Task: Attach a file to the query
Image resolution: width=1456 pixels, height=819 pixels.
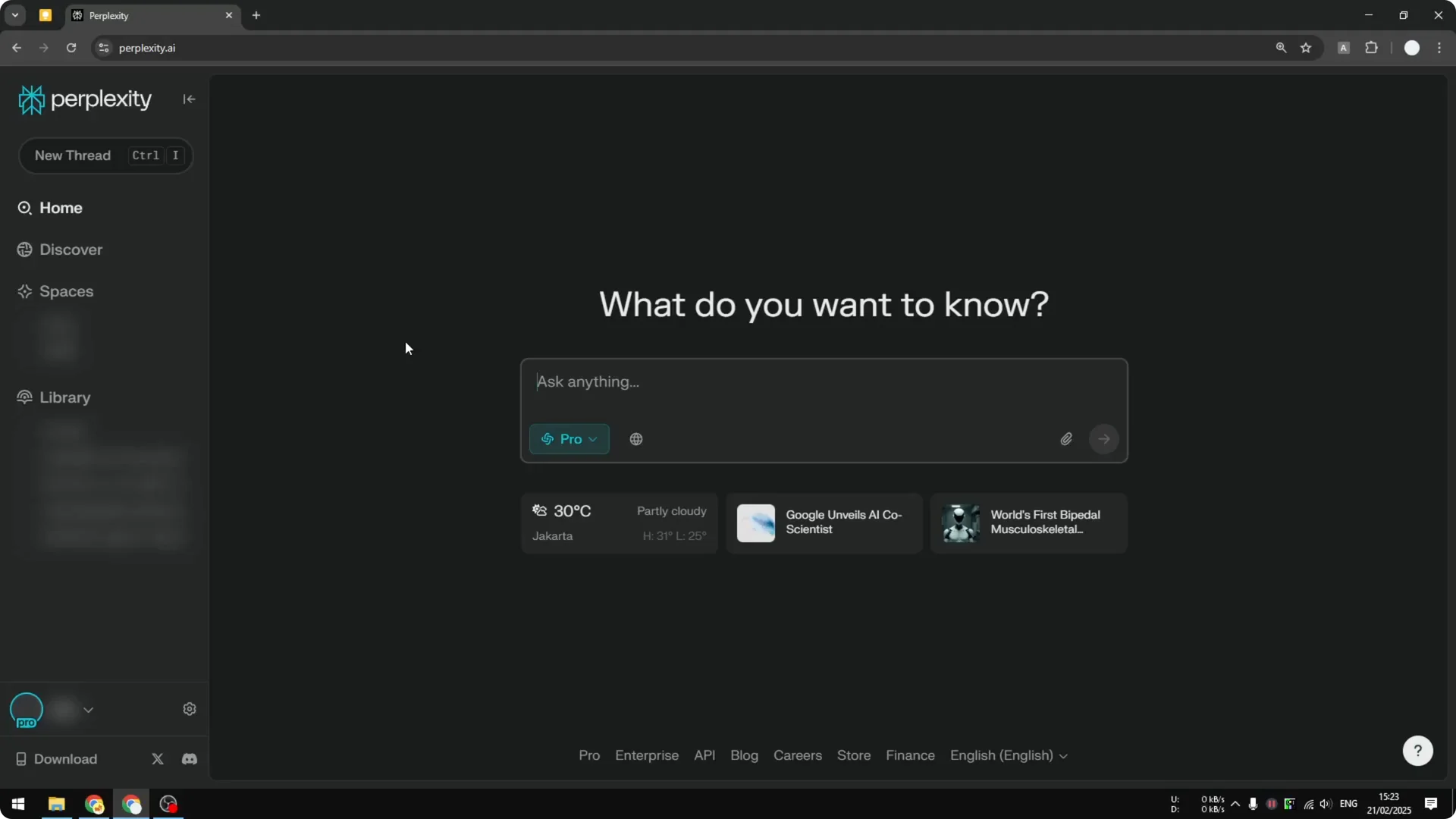Action: (x=1066, y=439)
